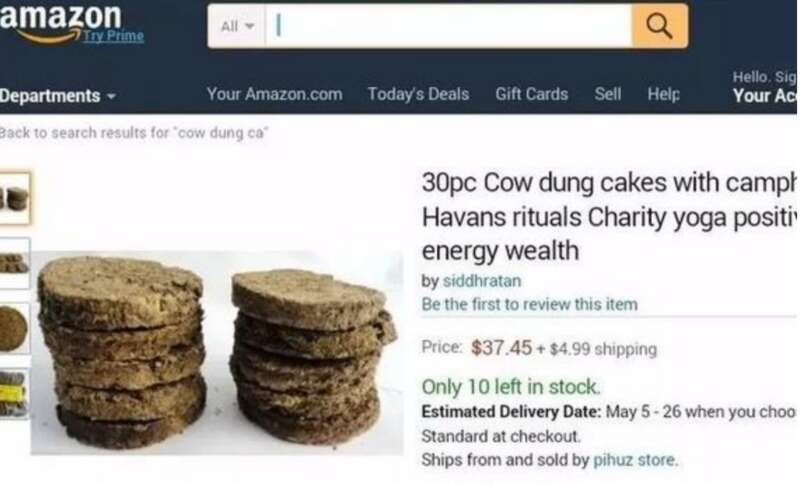Click Be the first to review link

point(530,304)
